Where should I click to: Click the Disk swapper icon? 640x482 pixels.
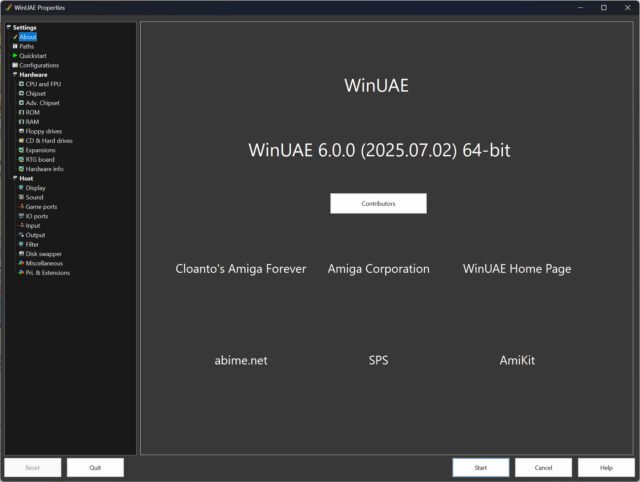click(22, 253)
